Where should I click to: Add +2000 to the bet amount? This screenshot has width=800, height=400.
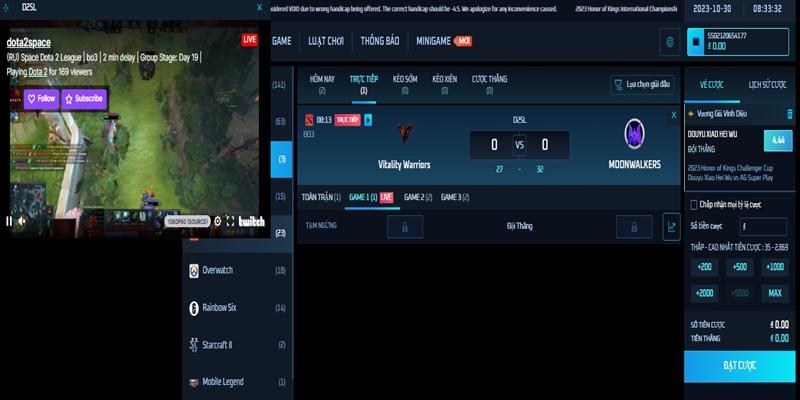(704, 294)
